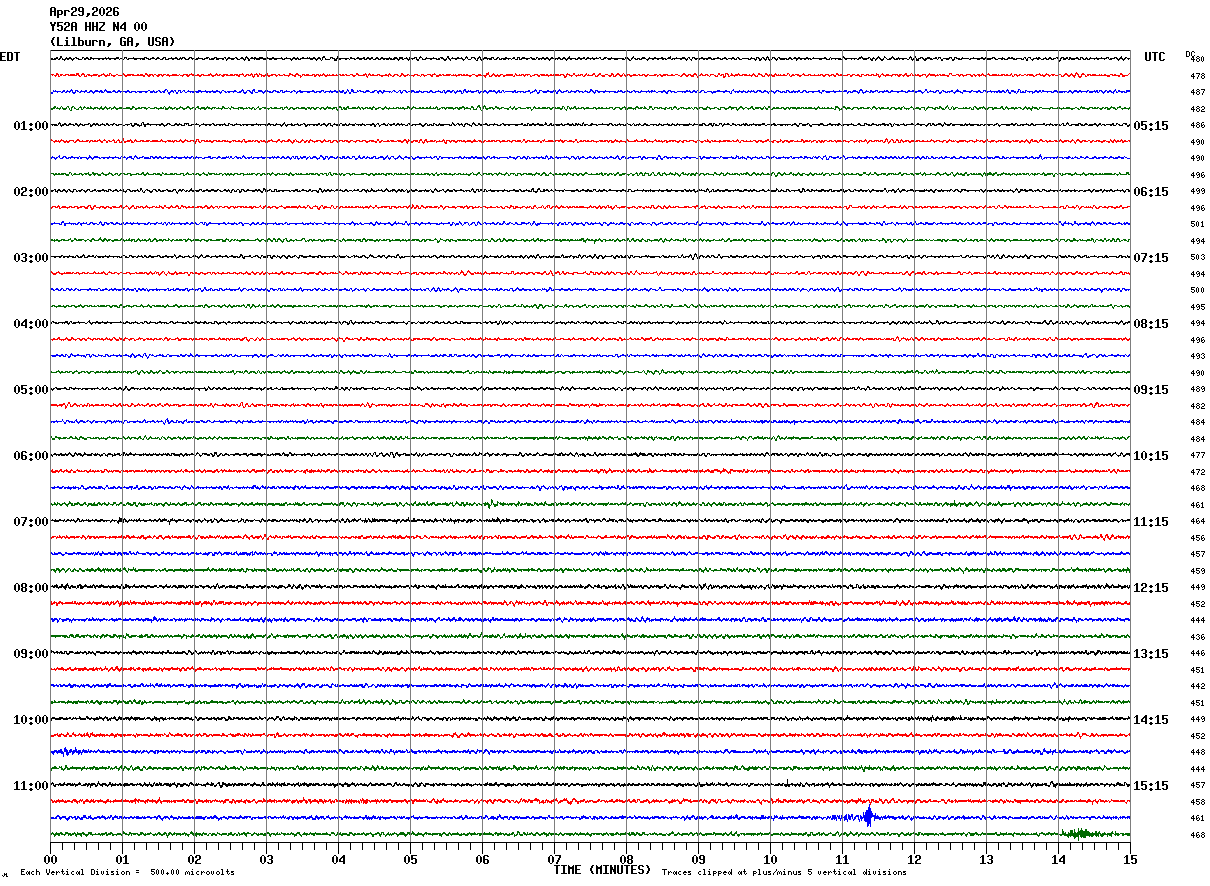Click the 05:15 UTC row label
Image resolution: width=1210 pixels, height=886 pixels.
tap(1150, 126)
